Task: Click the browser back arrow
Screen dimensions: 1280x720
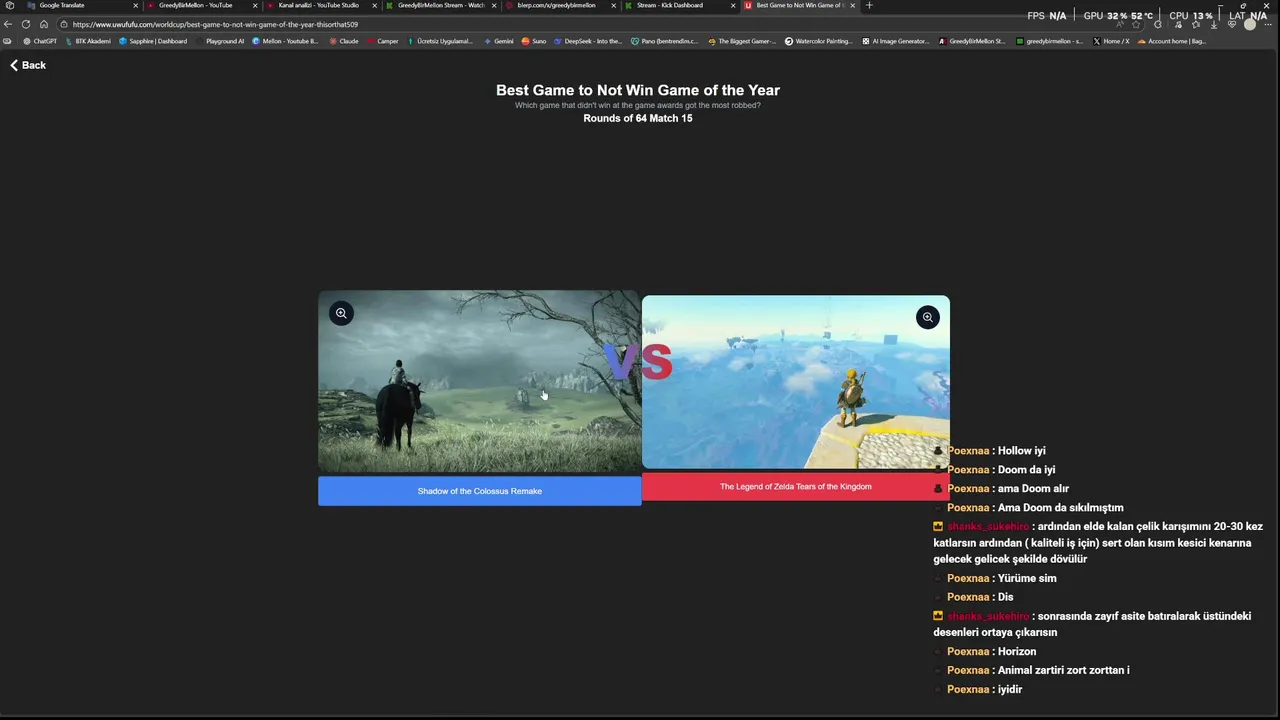Action: click(x=8, y=24)
